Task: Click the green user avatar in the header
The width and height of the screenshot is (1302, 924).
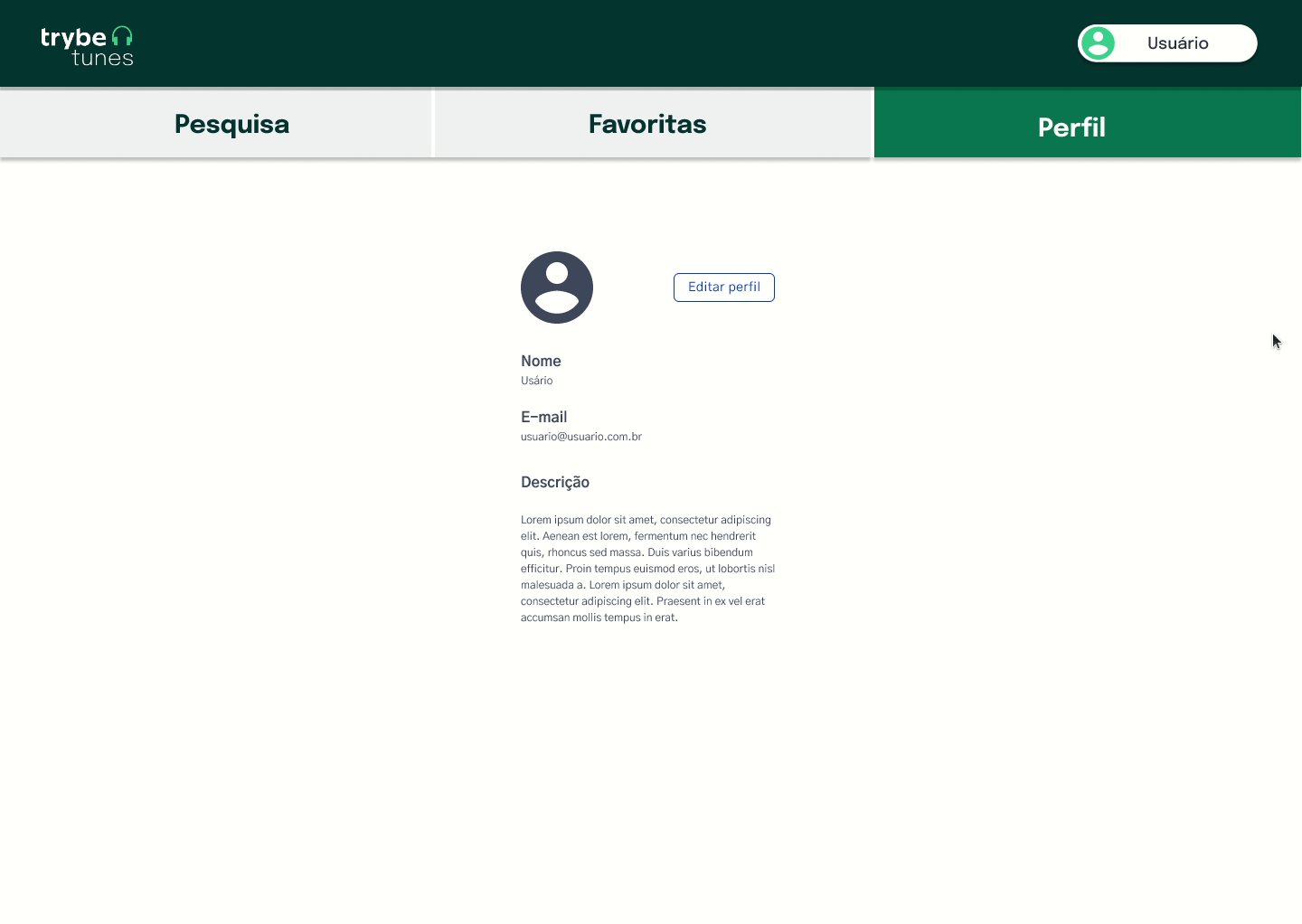Action: pos(1098,42)
